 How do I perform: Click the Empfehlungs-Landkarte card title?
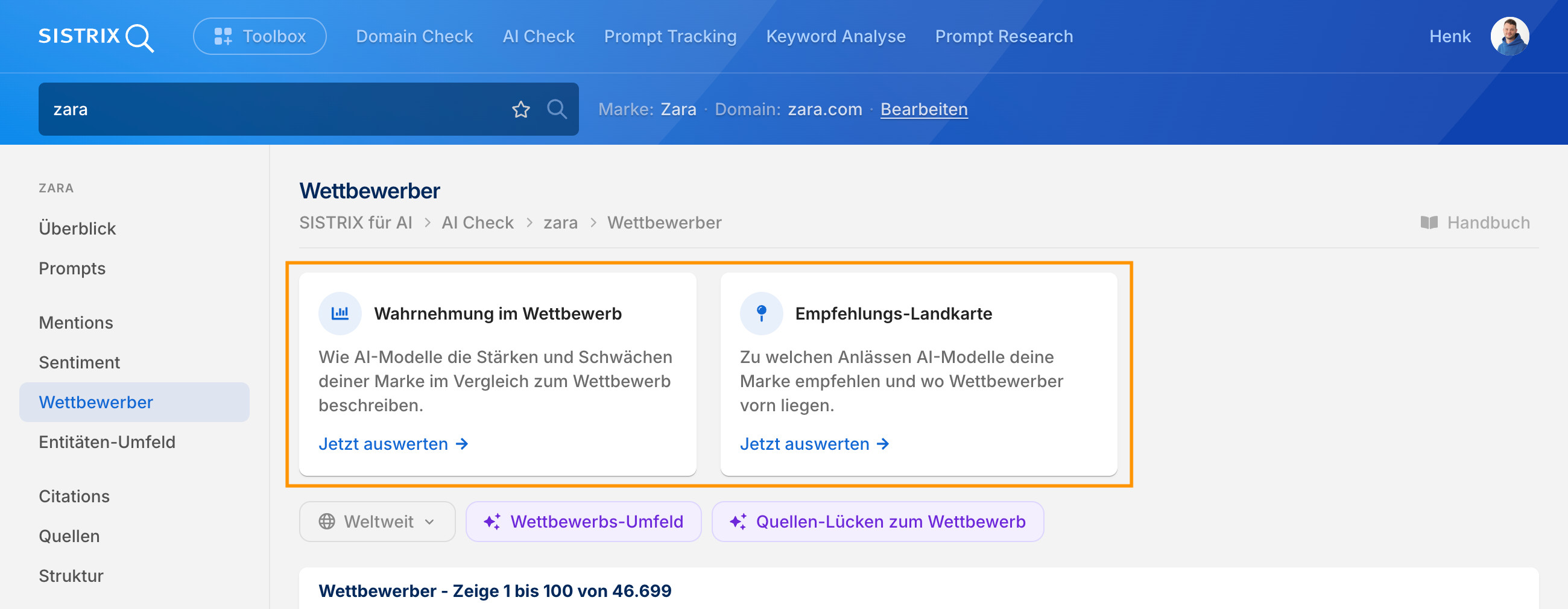tap(894, 314)
